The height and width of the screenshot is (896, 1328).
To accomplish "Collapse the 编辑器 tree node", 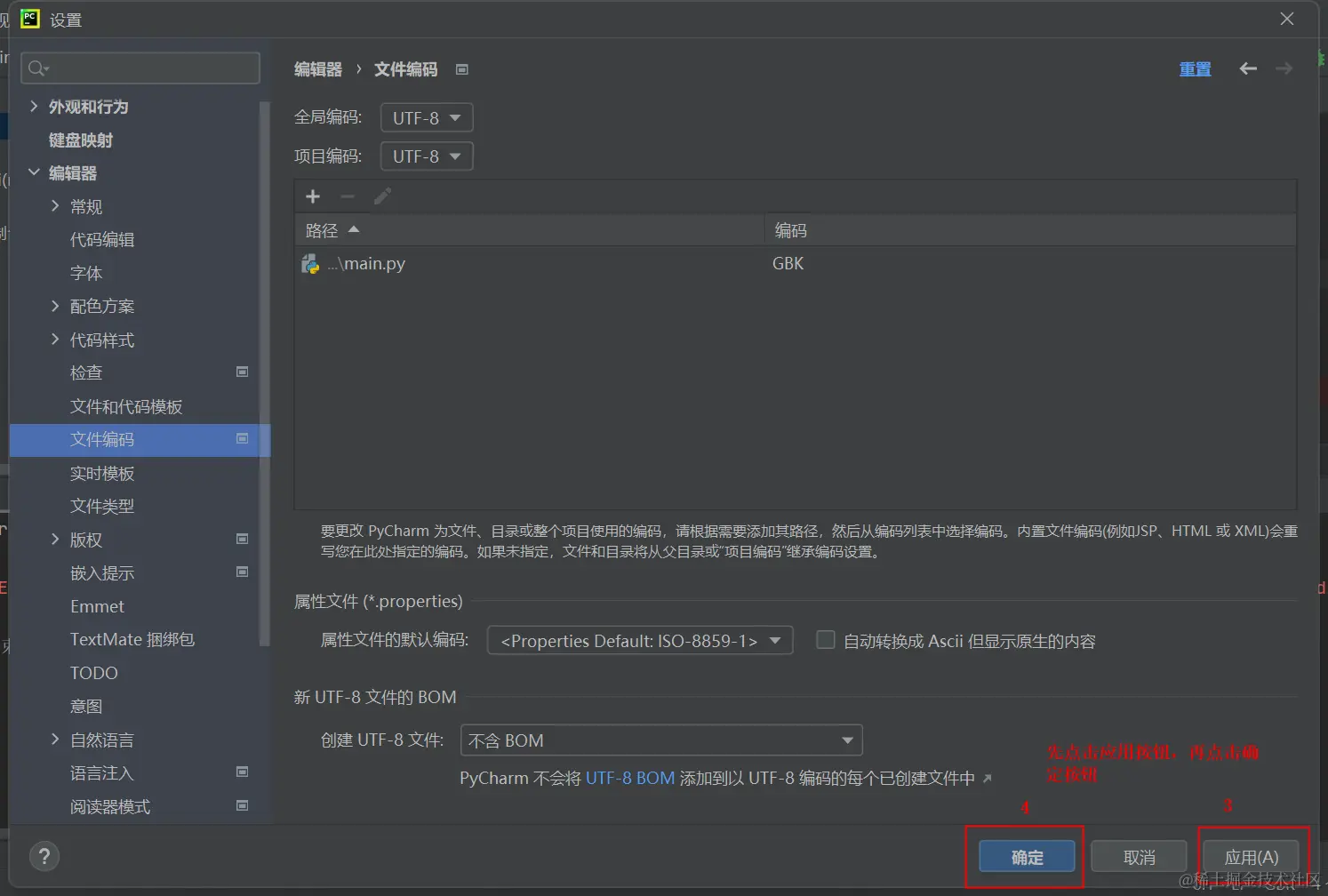I will click(x=34, y=172).
